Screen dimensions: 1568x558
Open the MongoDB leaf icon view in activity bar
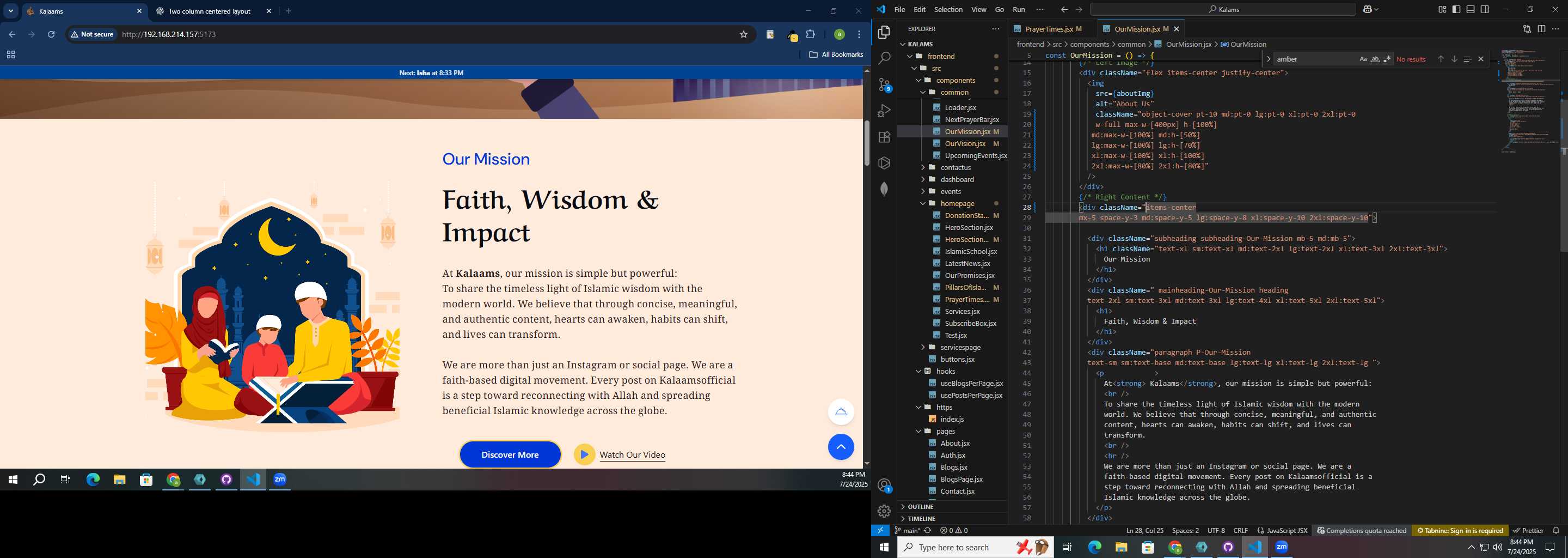tap(884, 189)
